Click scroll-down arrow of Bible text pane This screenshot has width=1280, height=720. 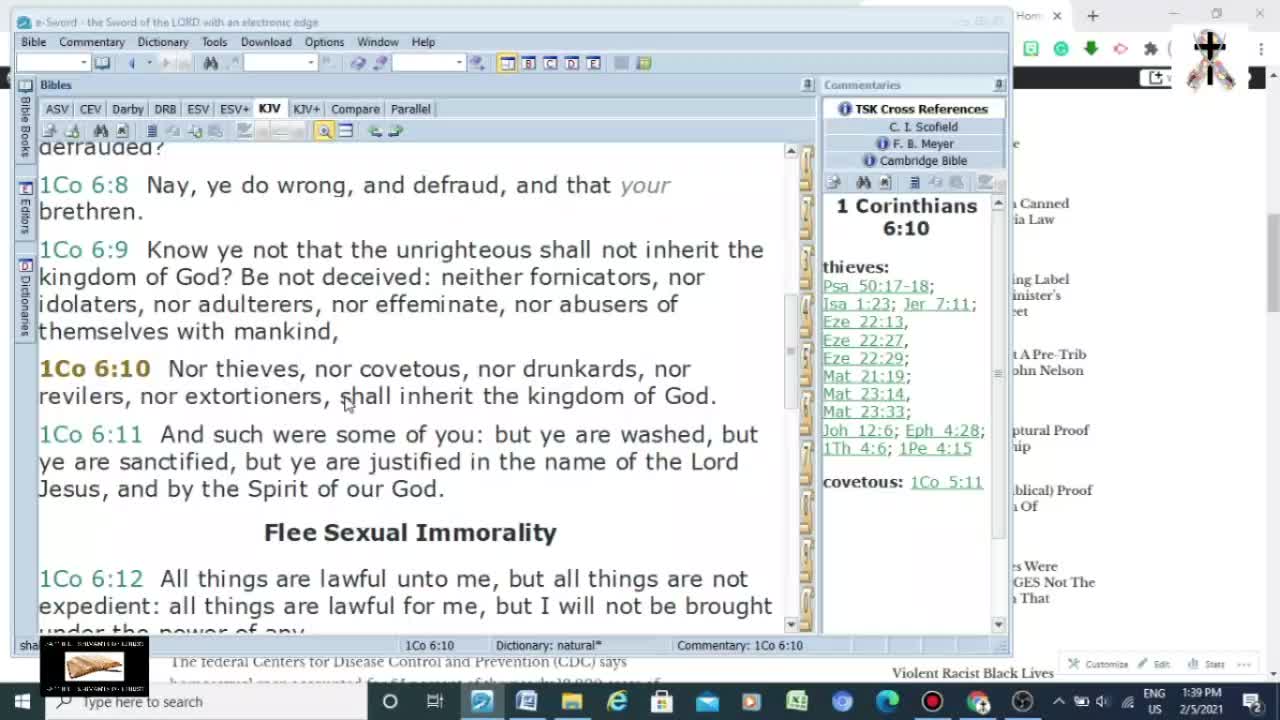(x=791, y=624)
